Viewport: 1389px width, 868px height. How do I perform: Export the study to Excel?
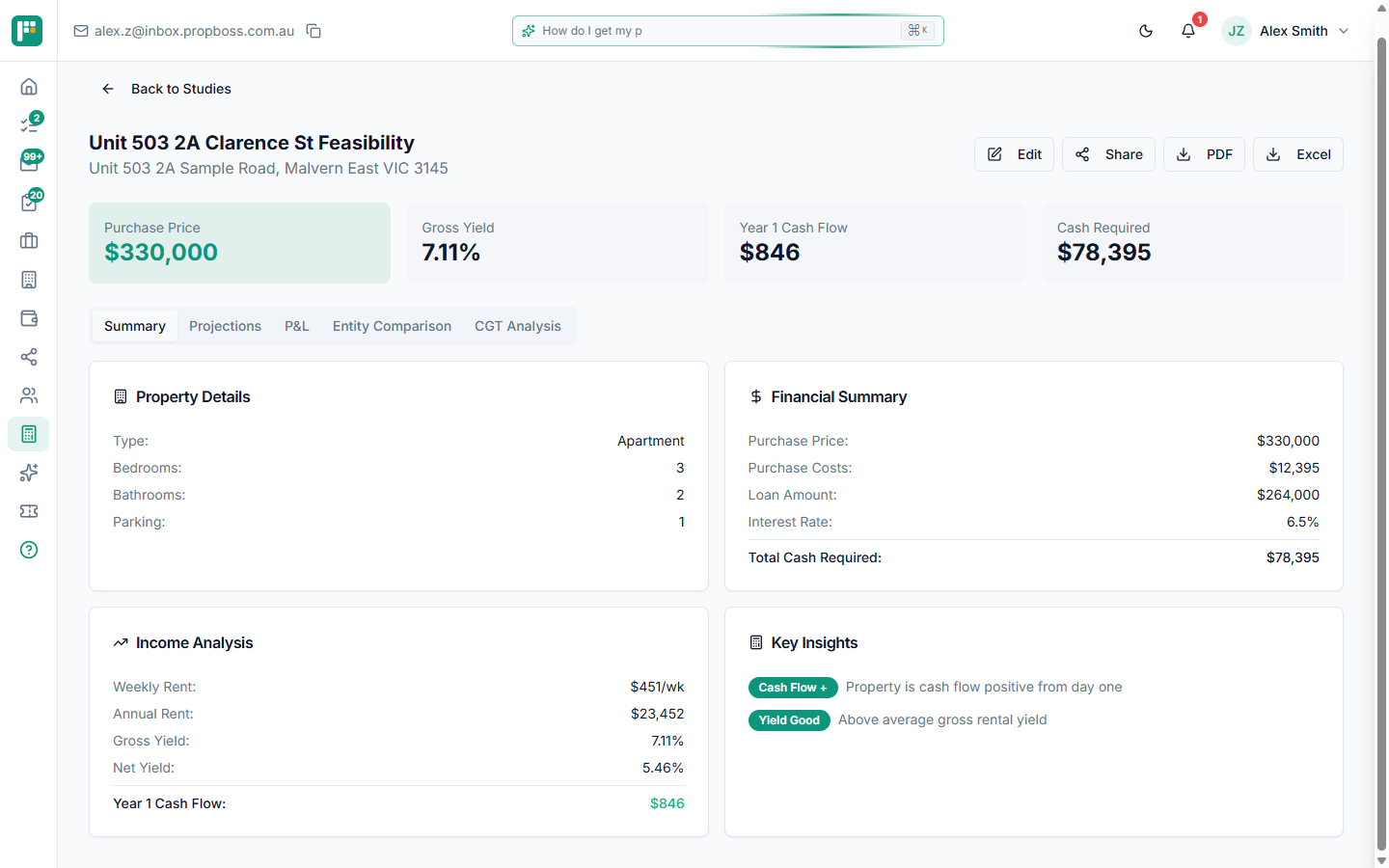1297,154
